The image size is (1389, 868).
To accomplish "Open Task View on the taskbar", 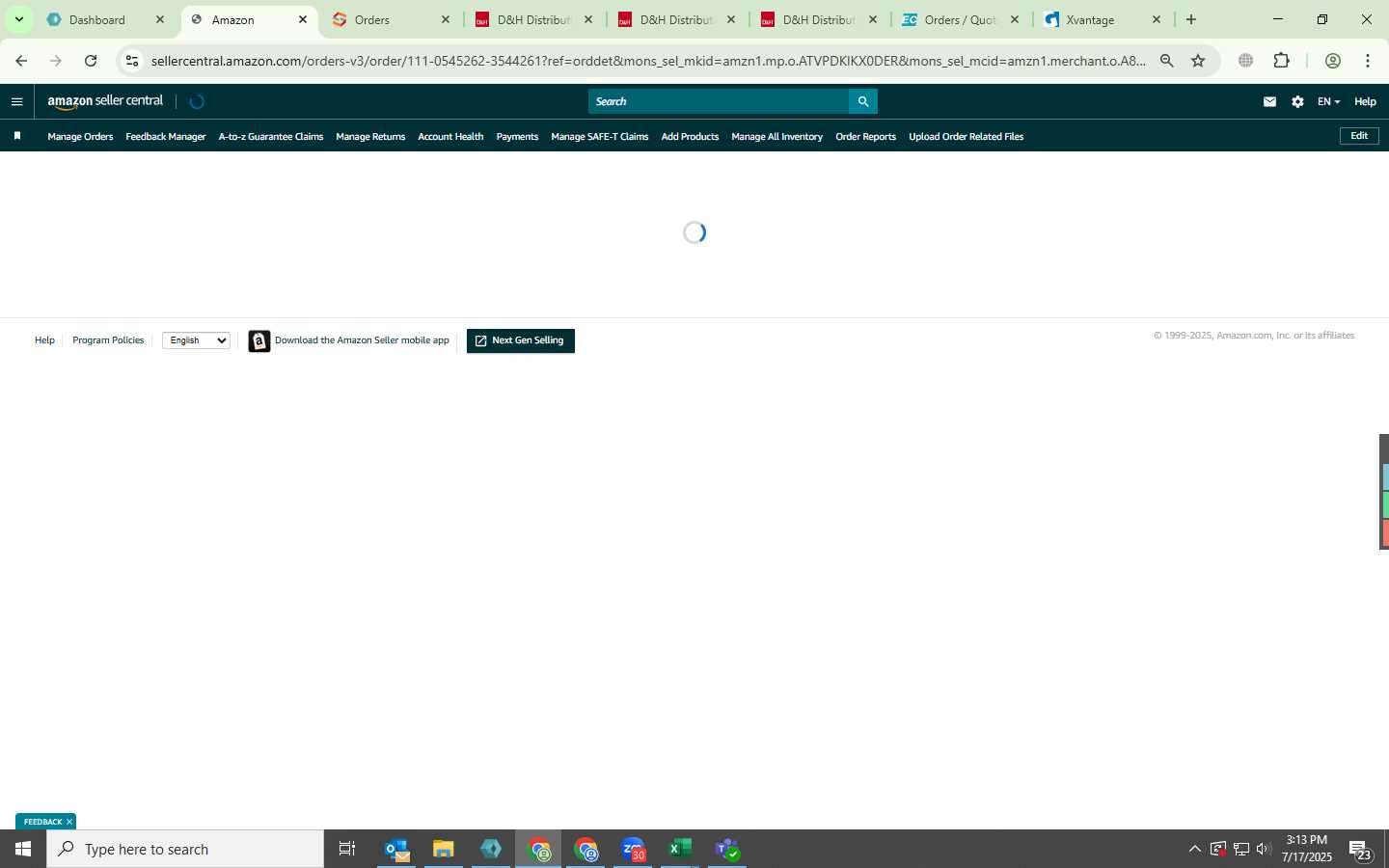I will click(x=347, y=849).
